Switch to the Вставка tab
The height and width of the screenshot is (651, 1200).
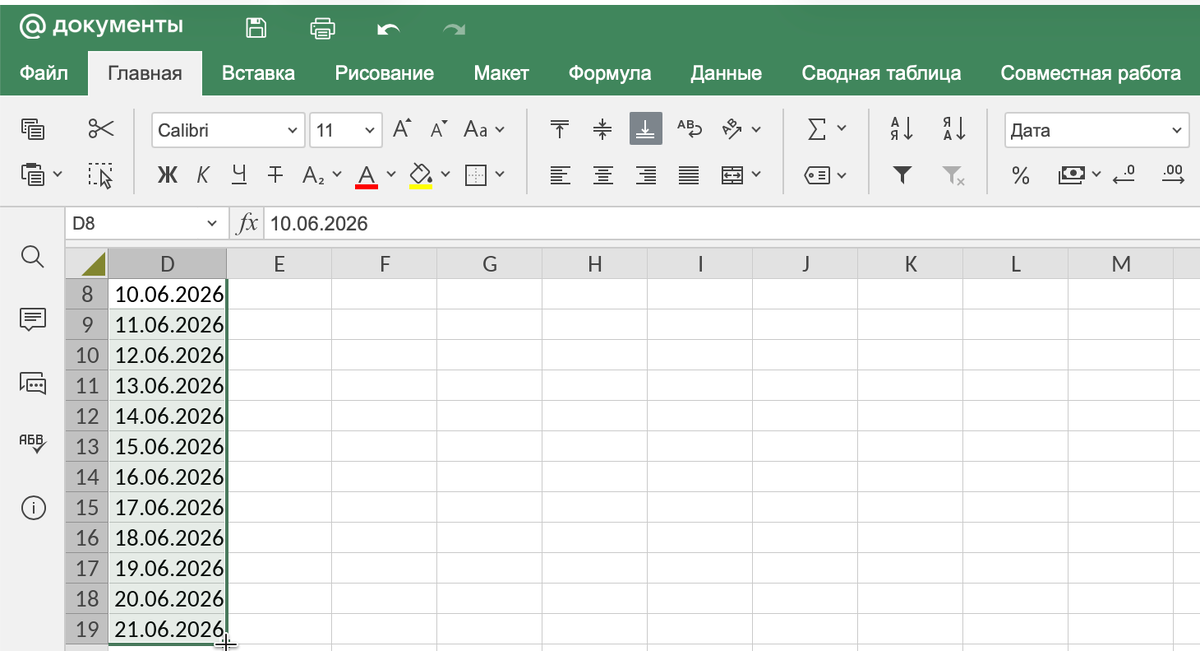[x=258, y=73]
